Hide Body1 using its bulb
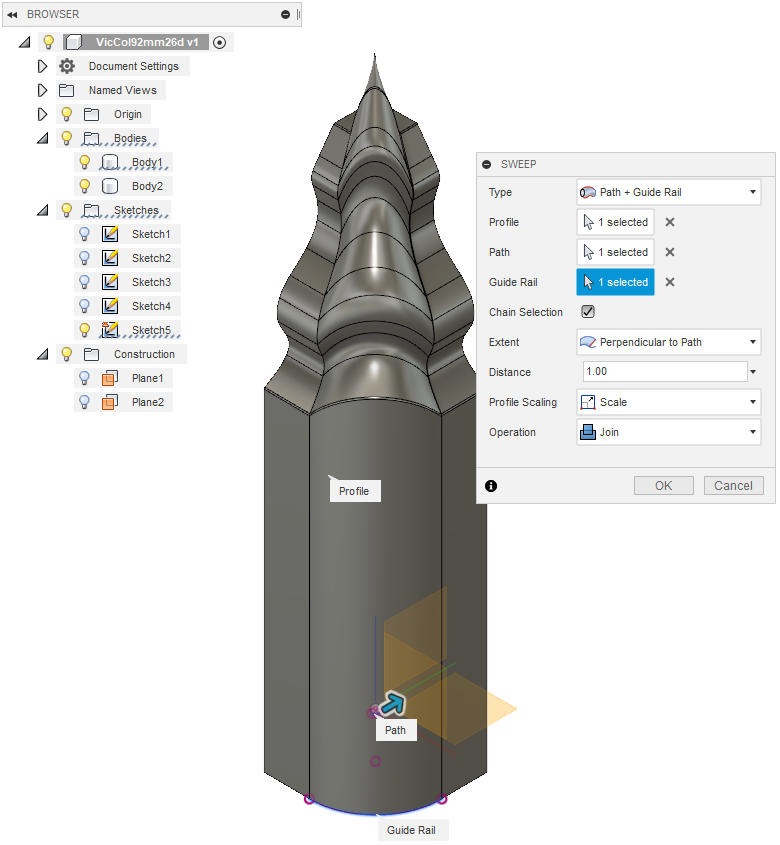The width and height of the screenshot is (780, 845). tap(85, 162)
